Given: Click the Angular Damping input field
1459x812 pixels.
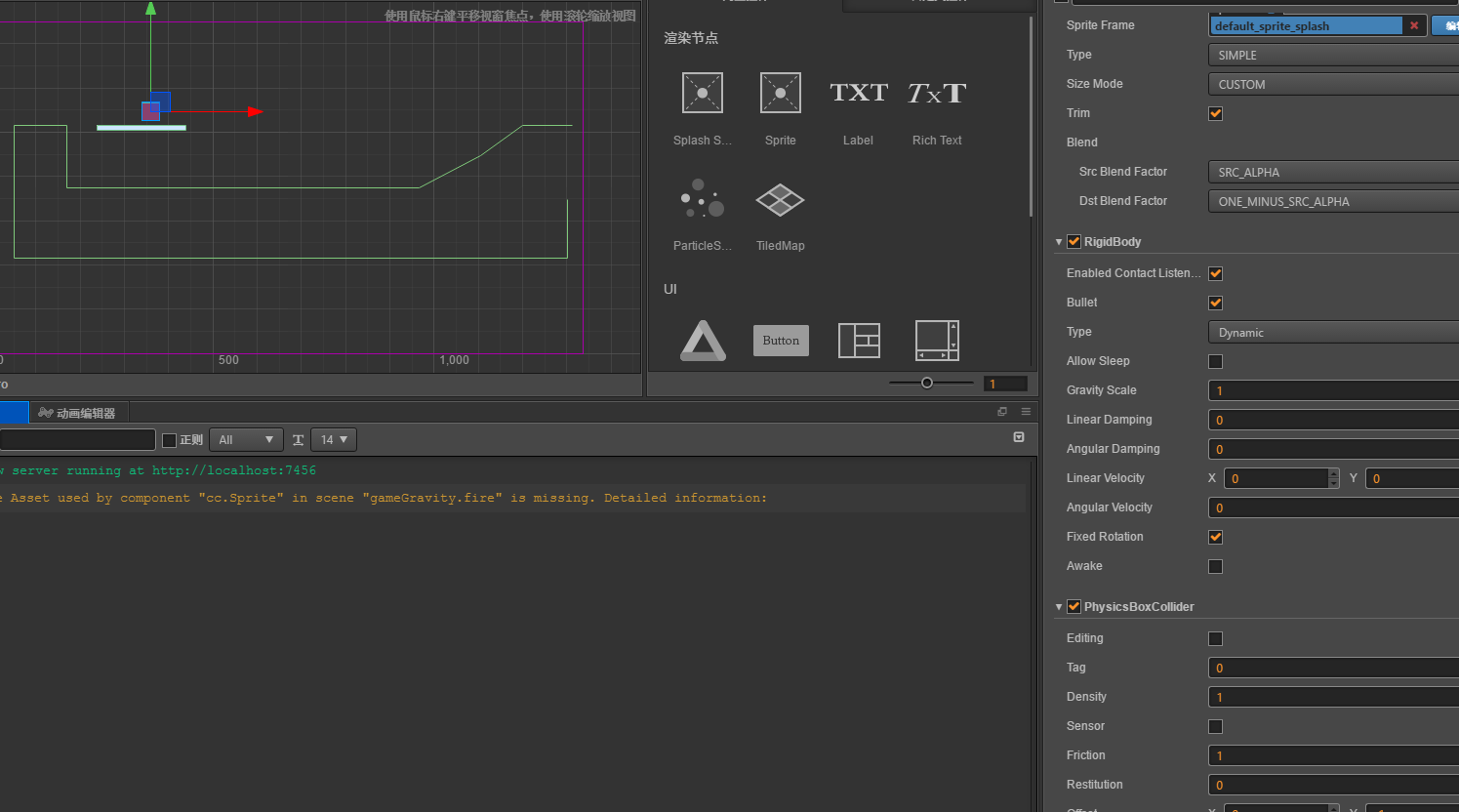Looking at the screenshot, I should 1333,449.
